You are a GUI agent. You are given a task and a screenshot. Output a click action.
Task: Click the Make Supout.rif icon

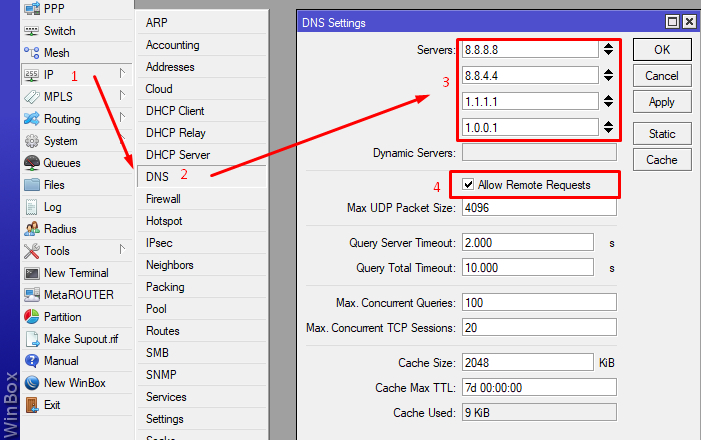point(32,339)
